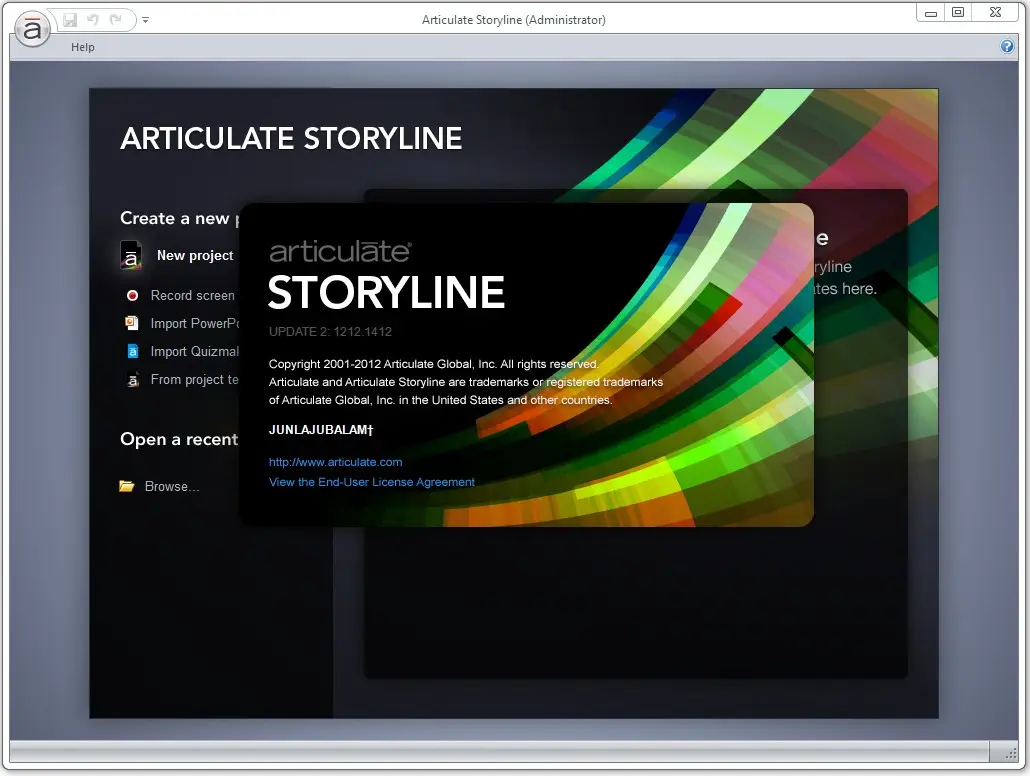The height and width of the screenshot is (776, 1030).
Task: Close the Articulate Storyline window
Action: click(996, 12)
